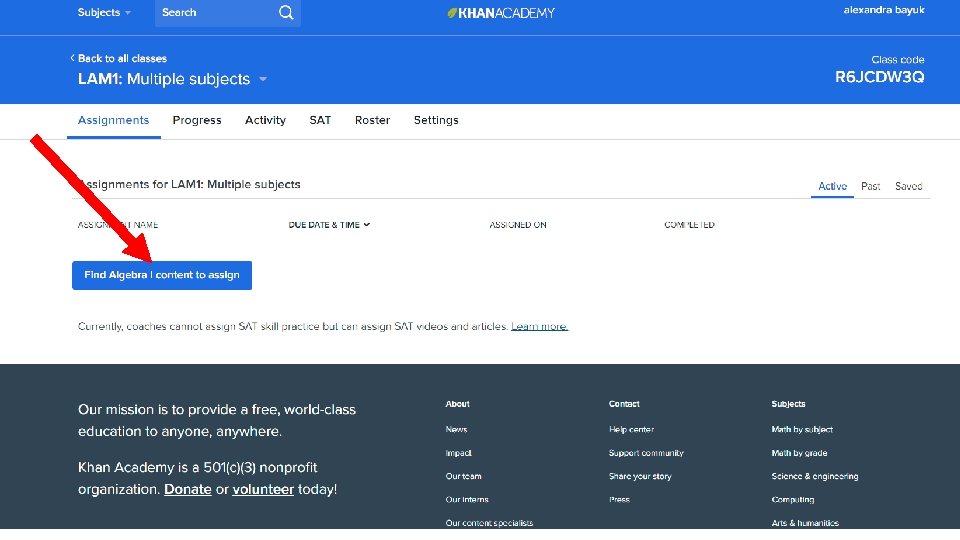
Task: Go back to all classes
Action: (x=118, y=58)
